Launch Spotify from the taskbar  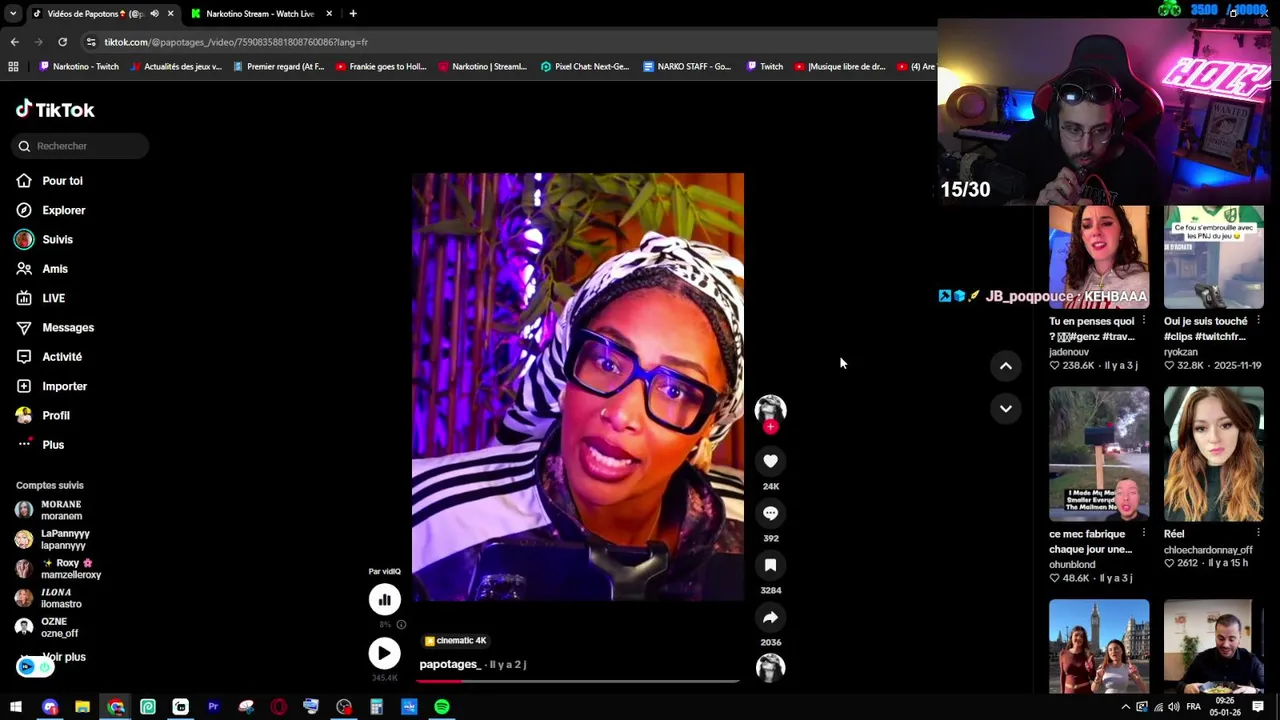(x=442, y=707)
